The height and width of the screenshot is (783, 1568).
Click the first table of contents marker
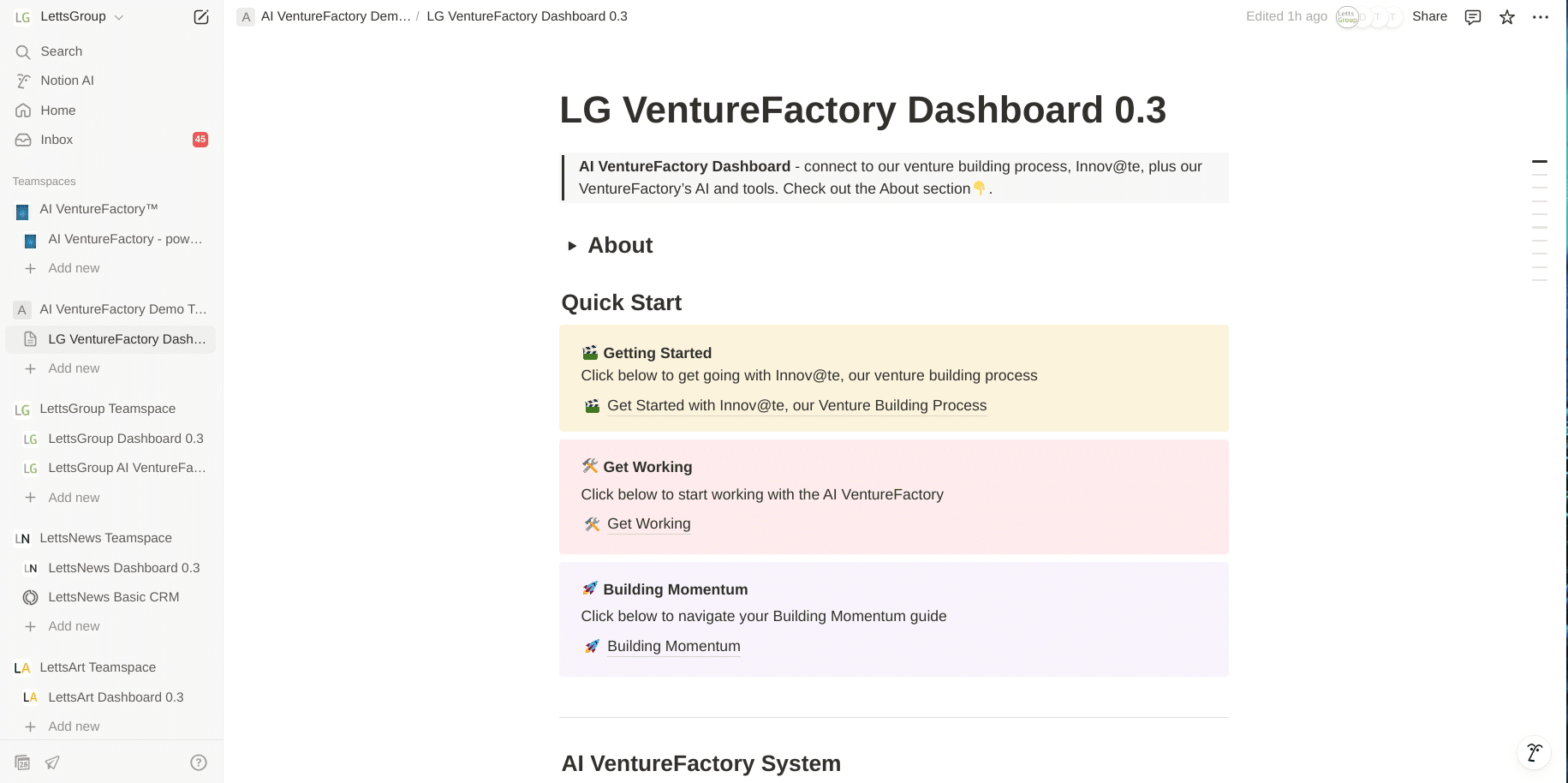pyautogui.click(x=1540, y=161)
